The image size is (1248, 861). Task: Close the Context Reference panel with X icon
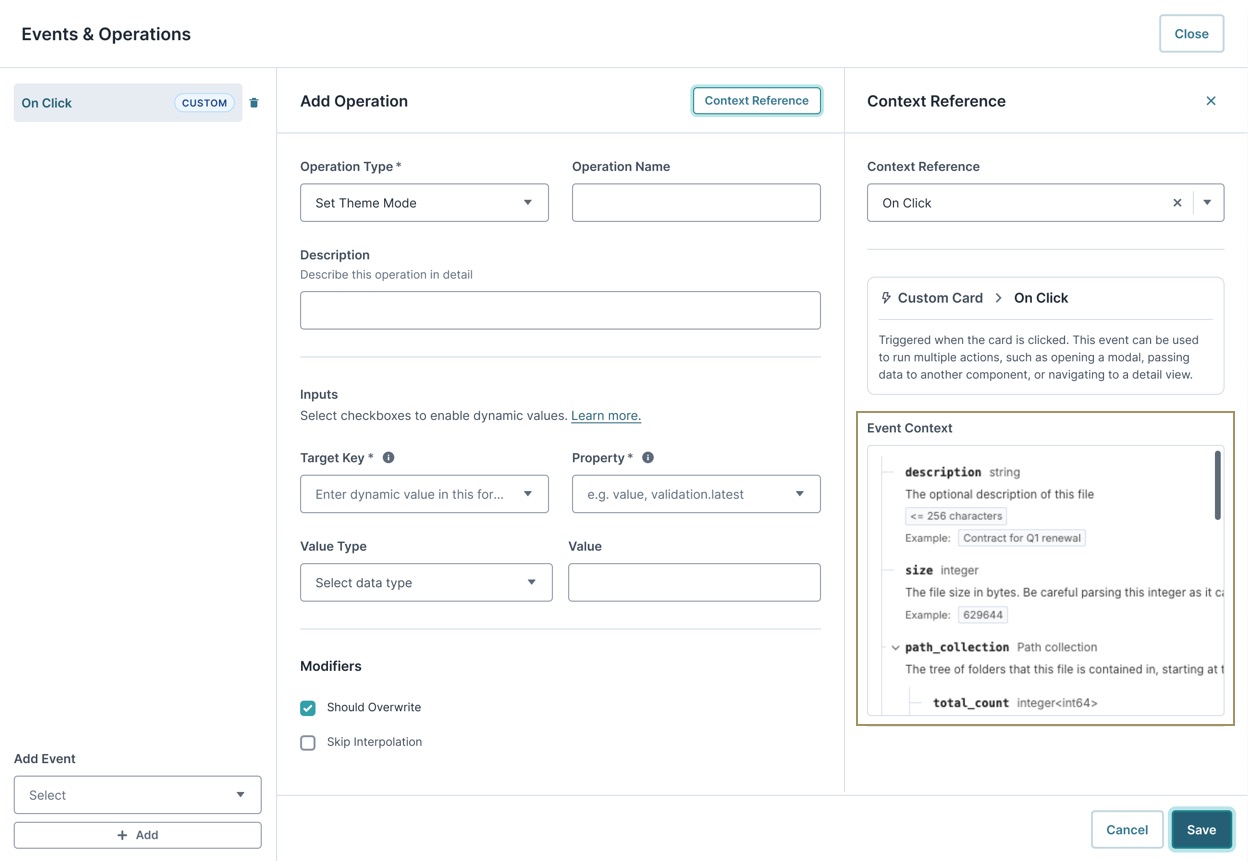coord(1211,101)
